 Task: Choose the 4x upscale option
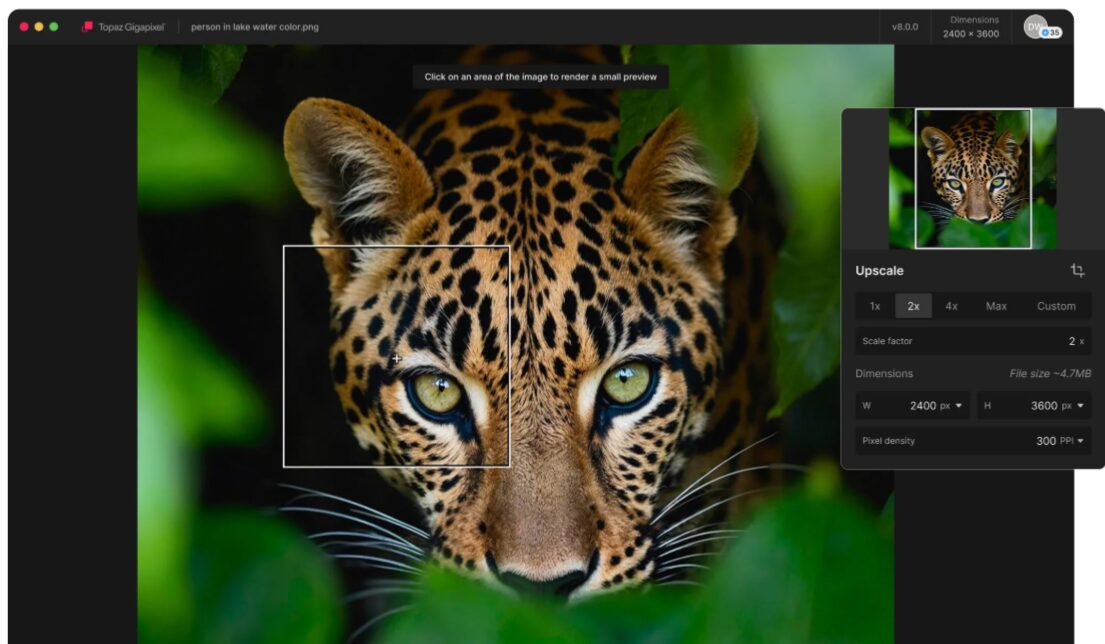[951, 306]
